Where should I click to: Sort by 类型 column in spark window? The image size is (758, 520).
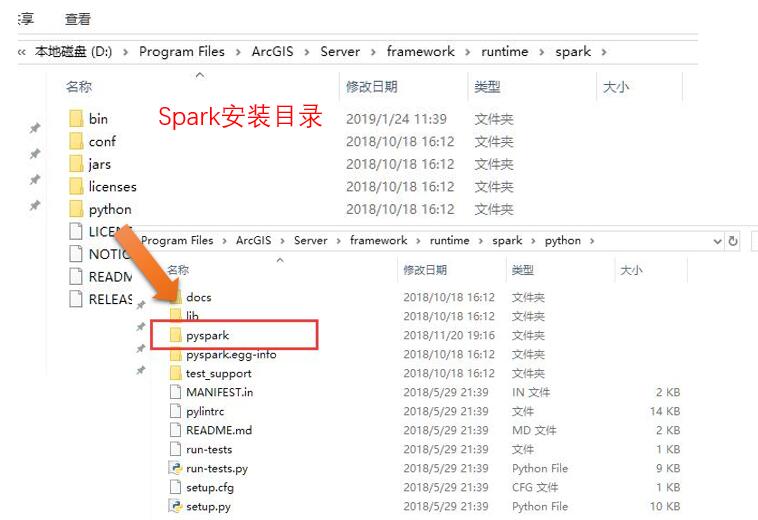(x=487, y=87)
